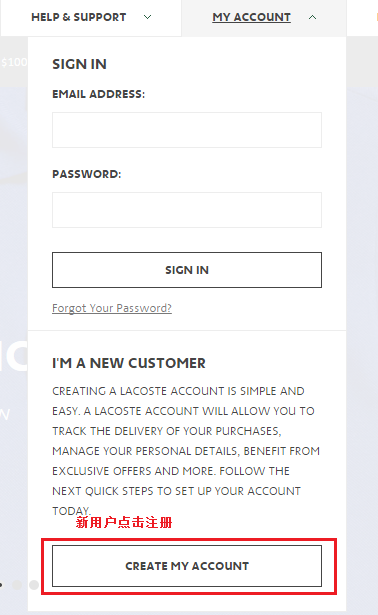
Task: Click the EMAIL ADDRESS field label
Action: 98,94
